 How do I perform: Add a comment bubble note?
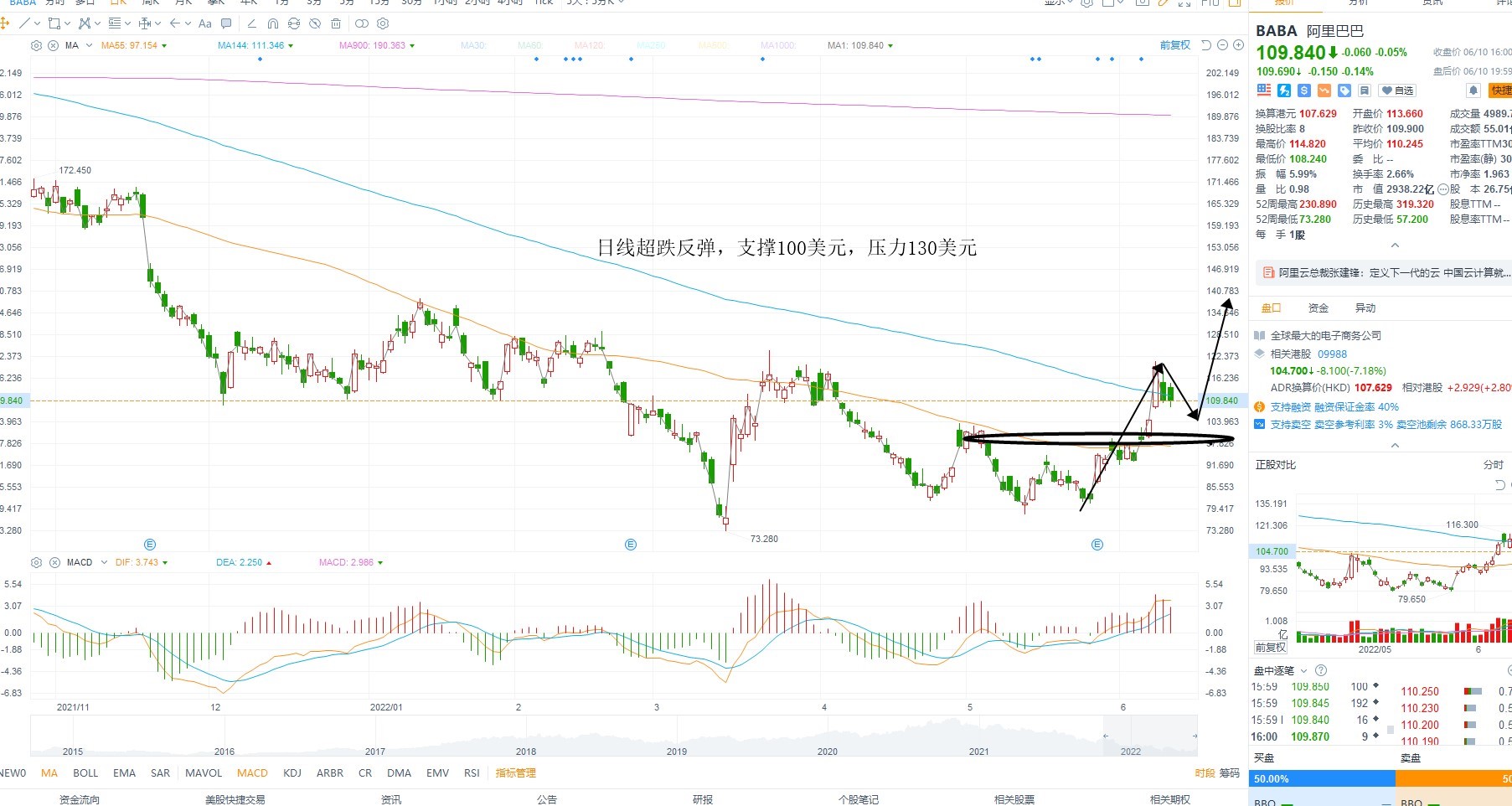pyautogui.click(x=226, y=23)
